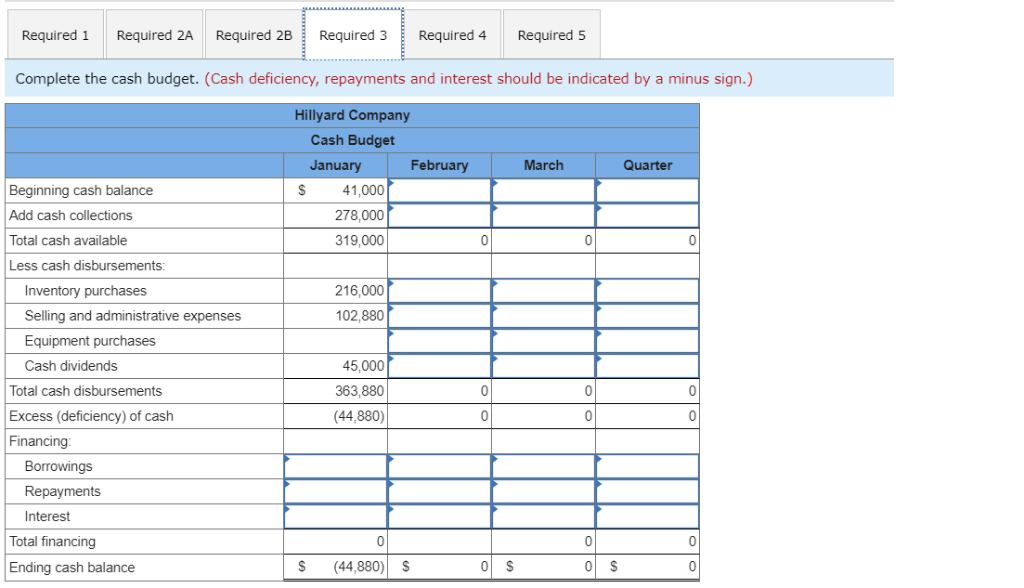1024x588 pixels.
Task: Click February Cash dividends input
Action: point(440,365)
